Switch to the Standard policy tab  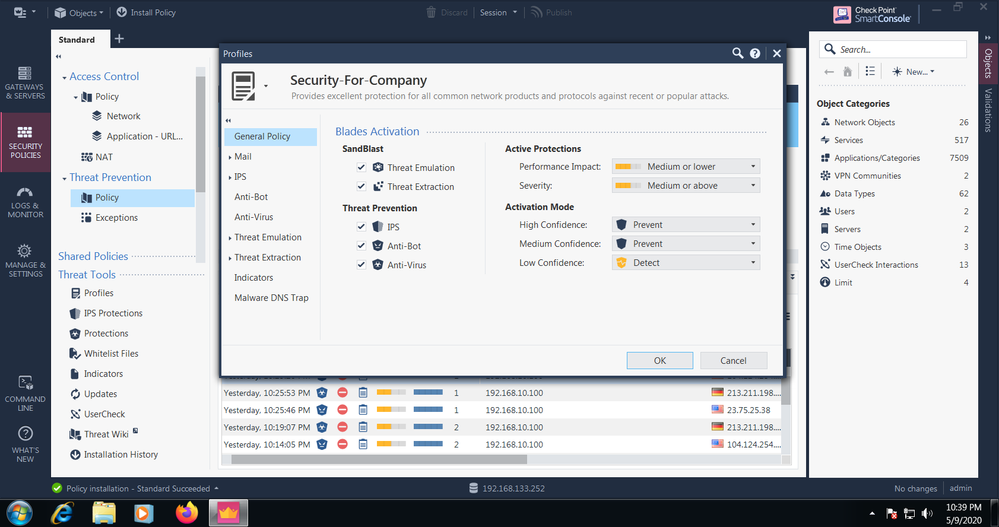click(76, 40)
